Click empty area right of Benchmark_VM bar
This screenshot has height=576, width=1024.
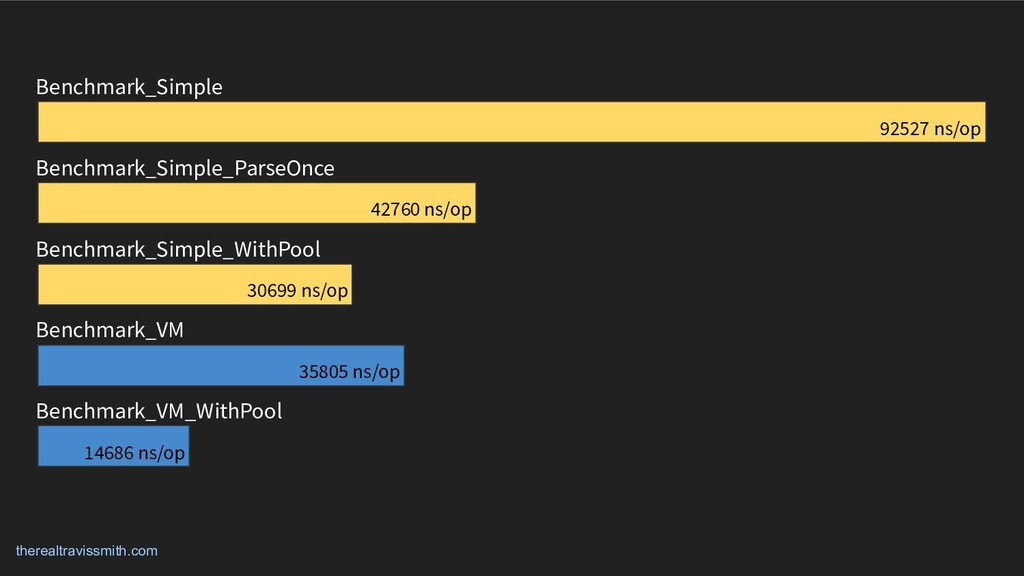click(x=700, y=366)
